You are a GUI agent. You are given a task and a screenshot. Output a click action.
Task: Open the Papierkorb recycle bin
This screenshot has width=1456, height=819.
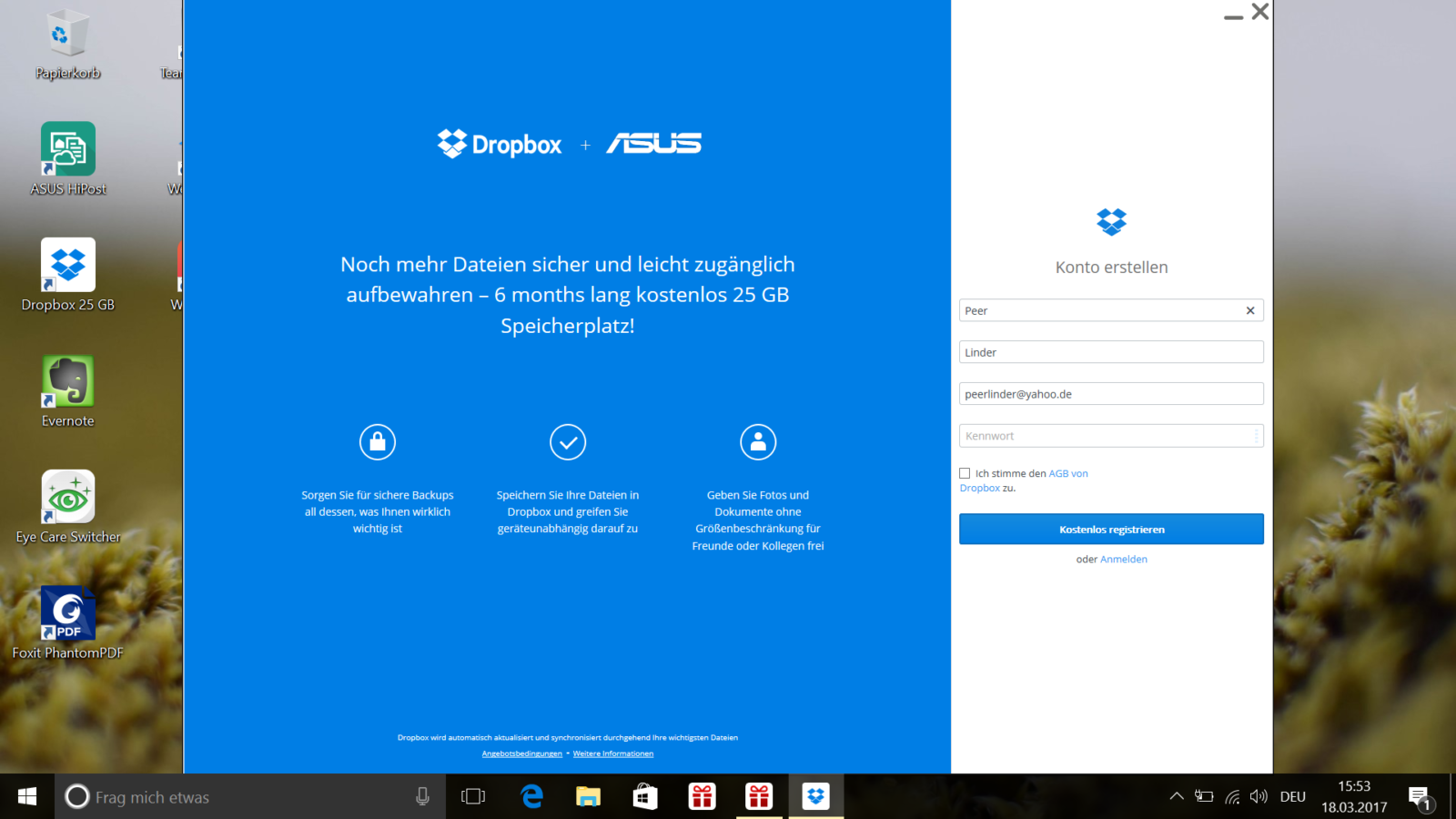(x=68, y=35)
